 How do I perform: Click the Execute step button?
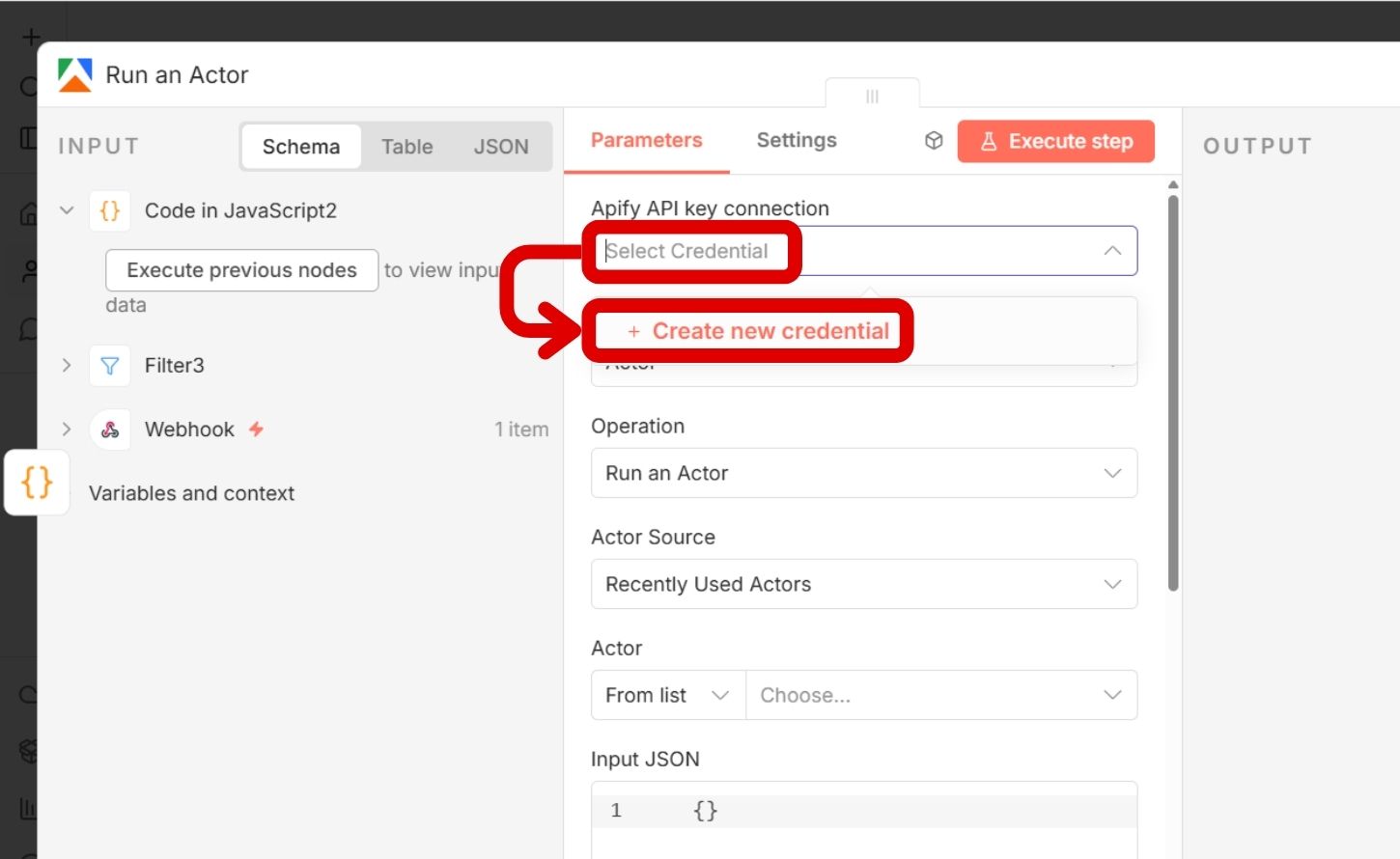(x=1055, y=141)
